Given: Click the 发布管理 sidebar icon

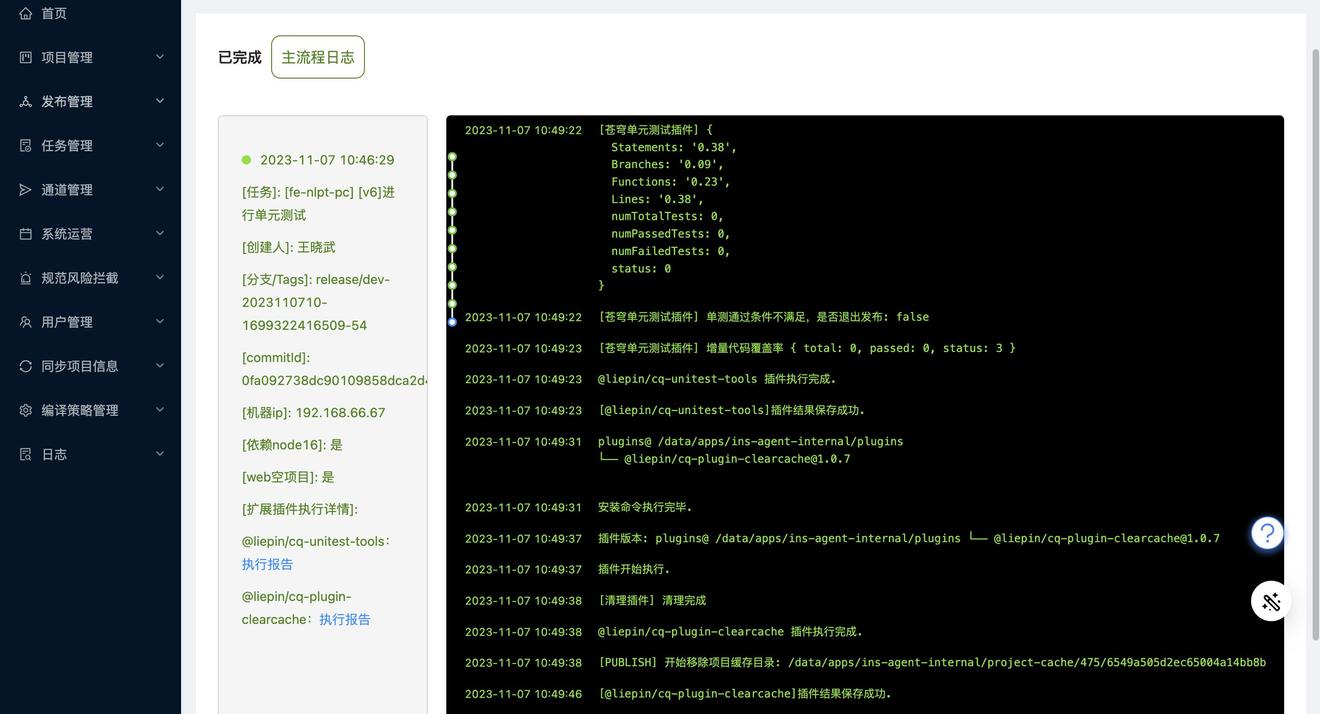Looking at the screenshot, I should click(26, 101).
